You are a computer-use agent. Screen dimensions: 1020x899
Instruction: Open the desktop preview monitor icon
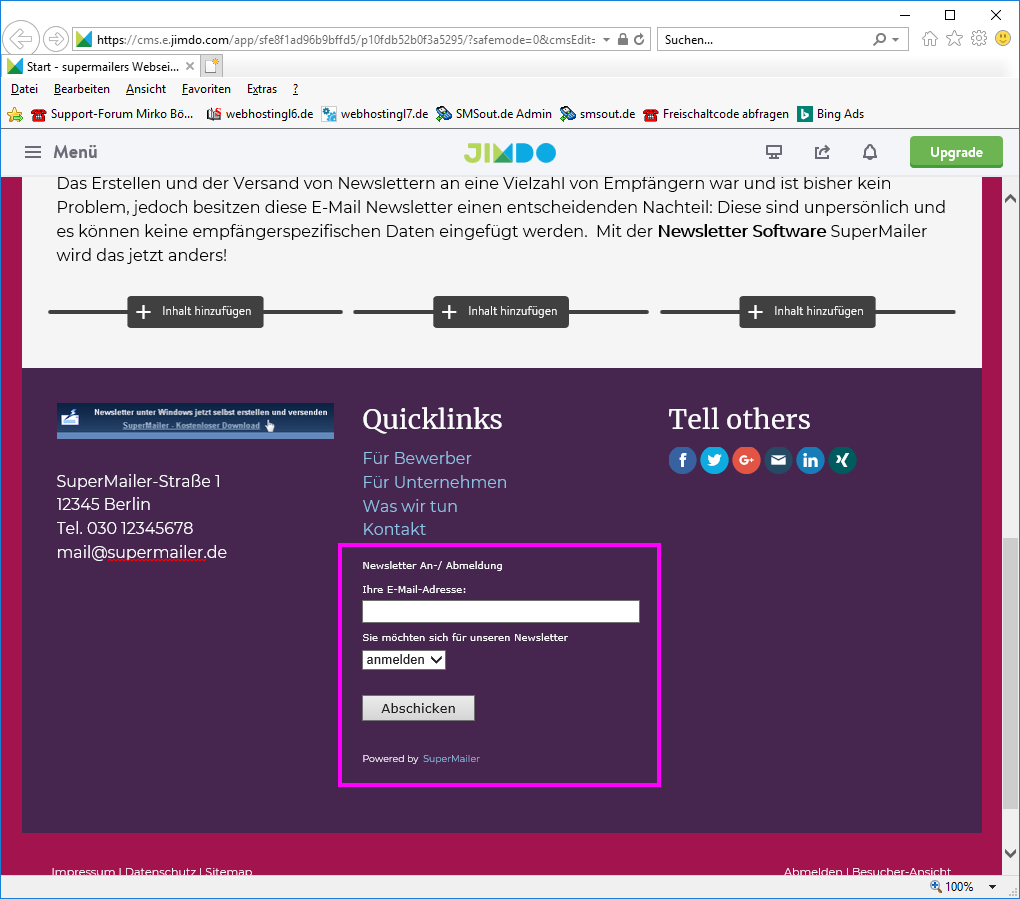(x=773, y=152)
